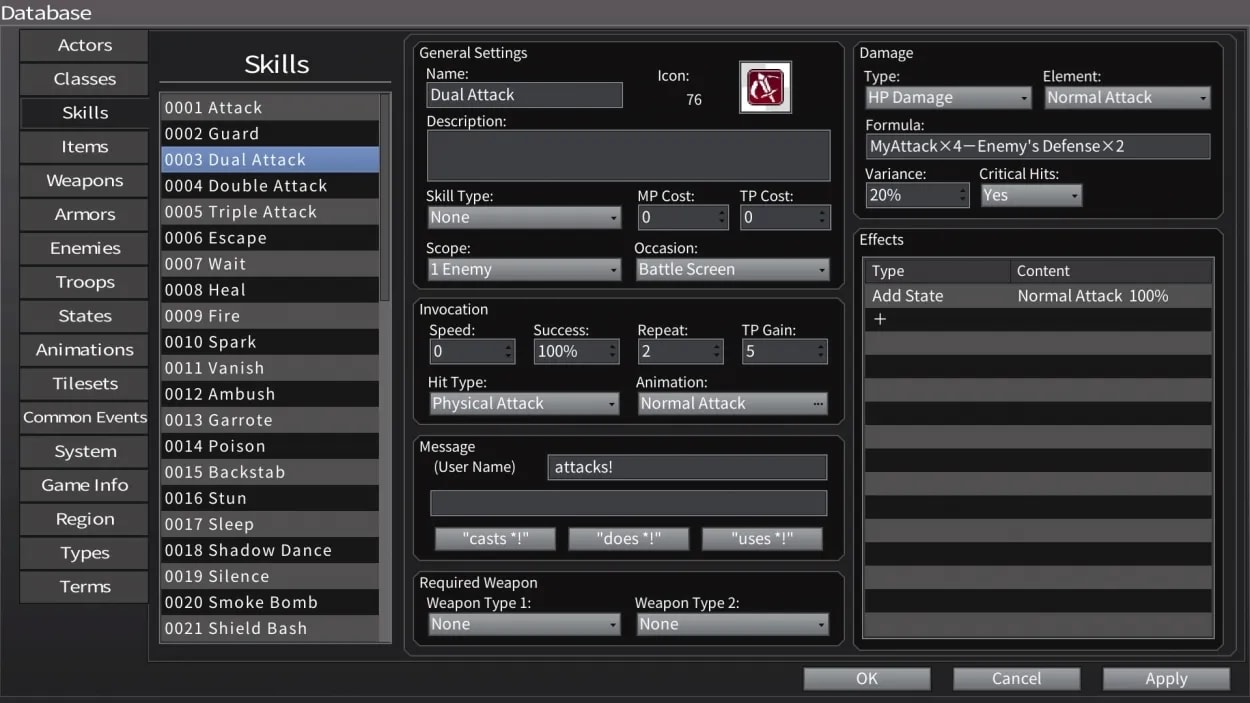Open the Hit Type Physical Attack dropdown
The image size is (1250, 703).
[524, 403]
